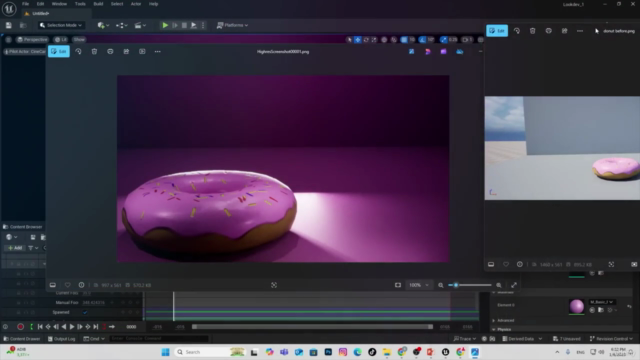Viewport: 640px width, 360px height.
Task: Delete the donut before.png image
Action: 533,31
